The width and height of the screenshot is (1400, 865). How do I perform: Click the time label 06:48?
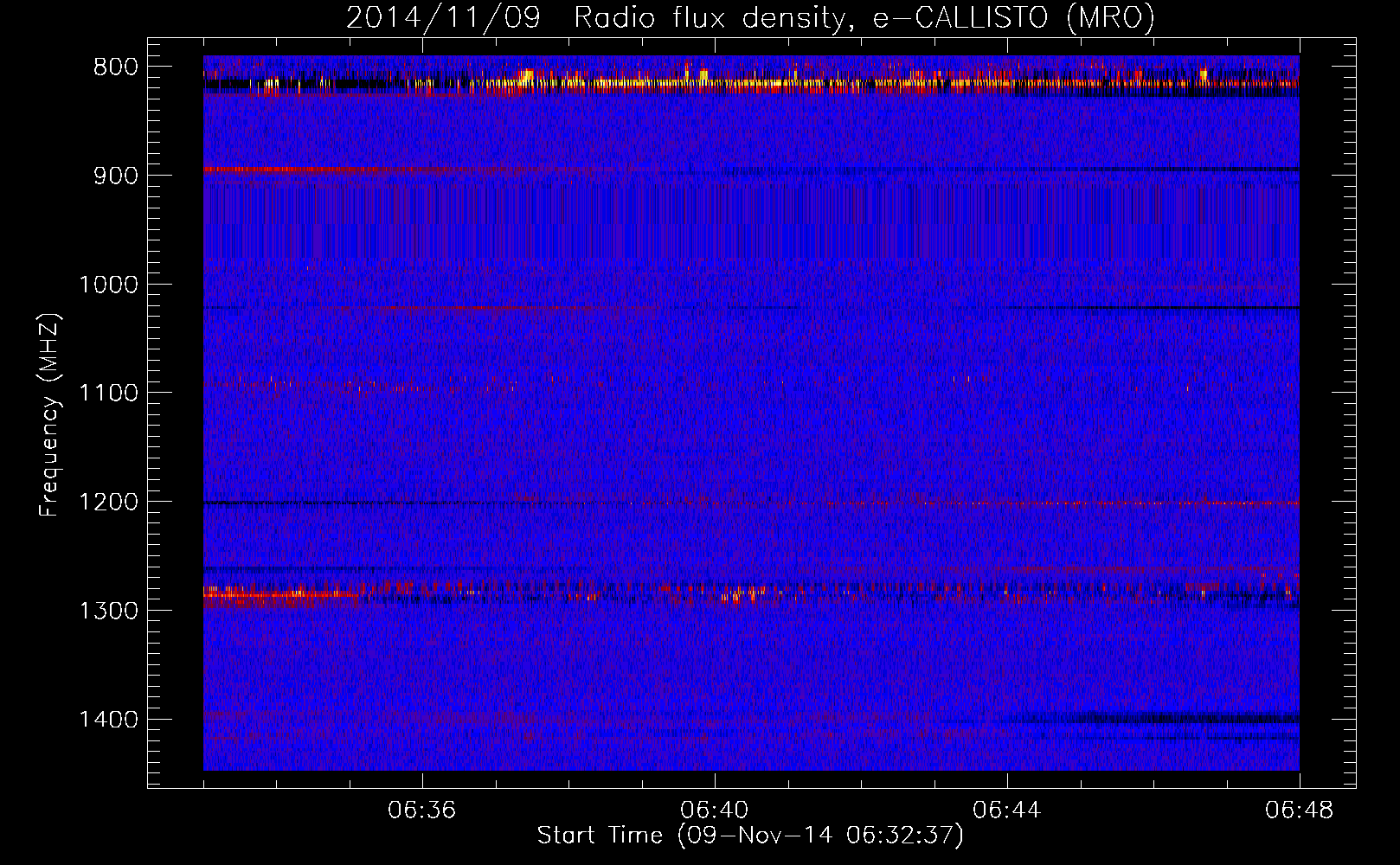pyautogui.click(x=1299, y=811)
